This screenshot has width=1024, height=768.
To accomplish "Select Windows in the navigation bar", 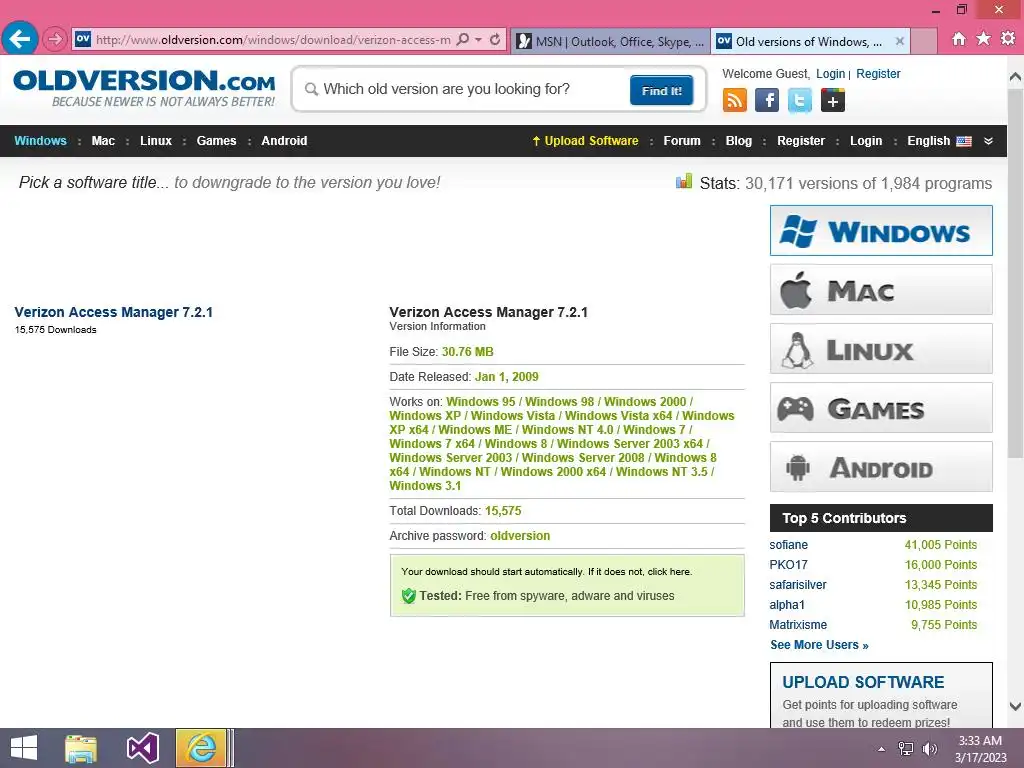I will (40, 140).
